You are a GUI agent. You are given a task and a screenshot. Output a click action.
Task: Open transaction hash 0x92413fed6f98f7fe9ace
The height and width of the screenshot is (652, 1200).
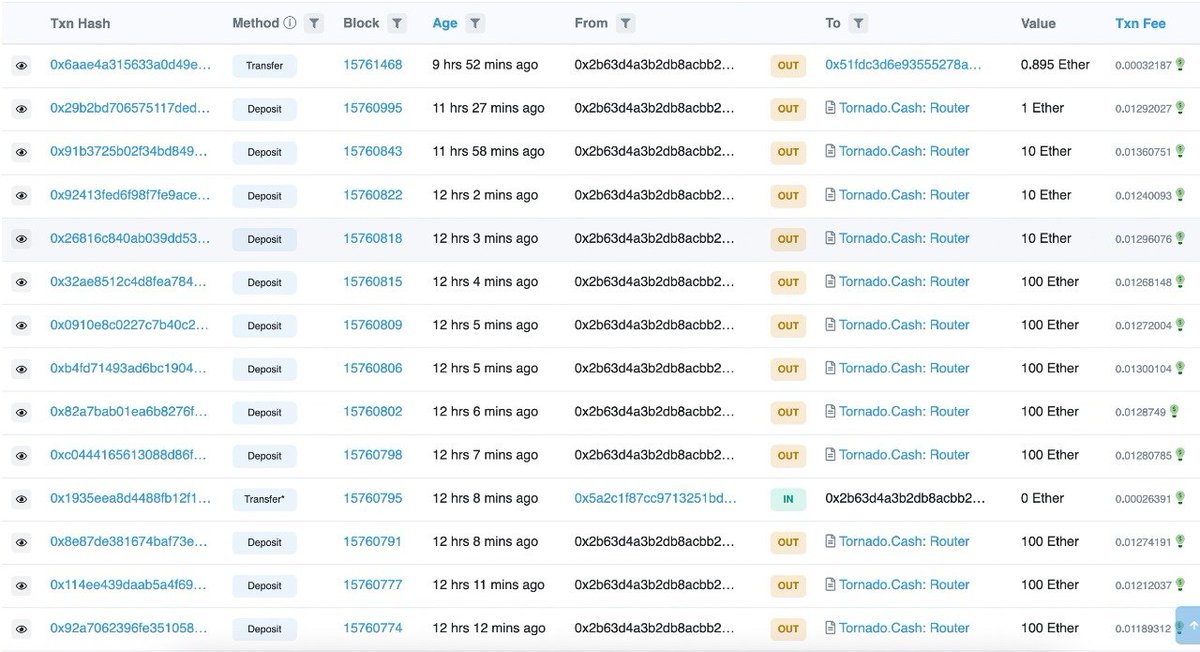[x=131, y=195]
